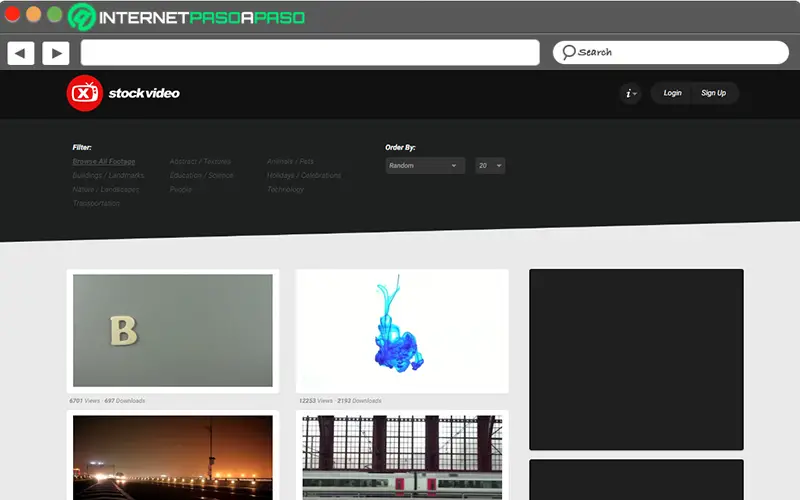This screenshot has height=500, width=800.
Task: Click the browser address bar field
Action: [x=310, y=52]
